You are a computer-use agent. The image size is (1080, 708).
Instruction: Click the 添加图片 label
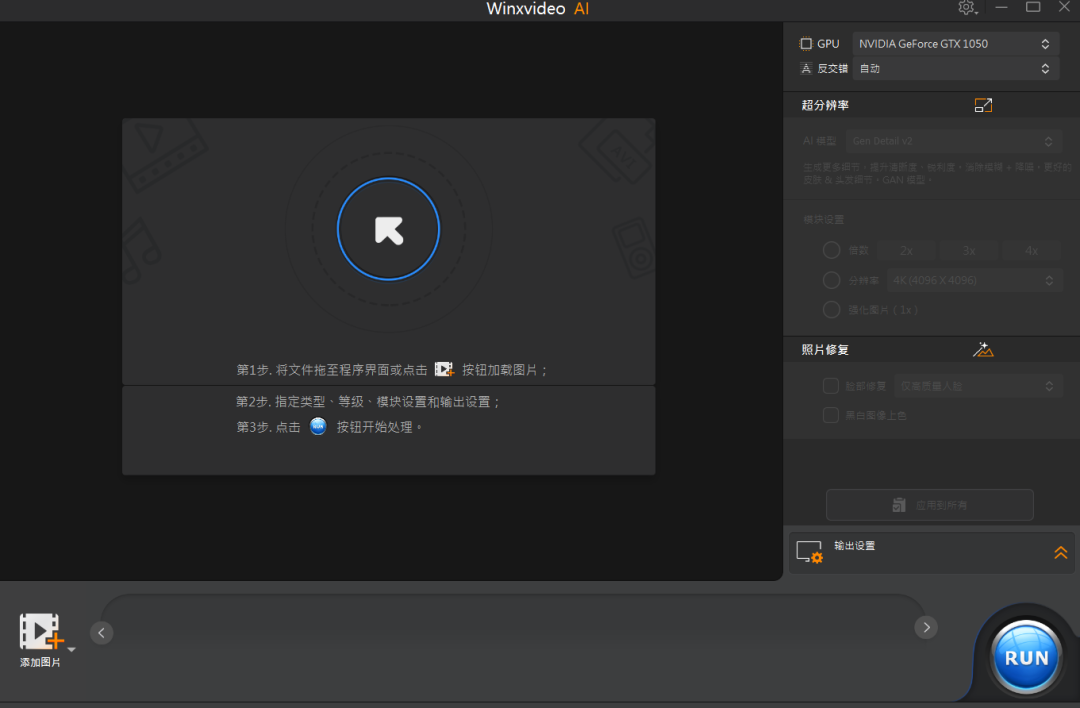(40, 663)
